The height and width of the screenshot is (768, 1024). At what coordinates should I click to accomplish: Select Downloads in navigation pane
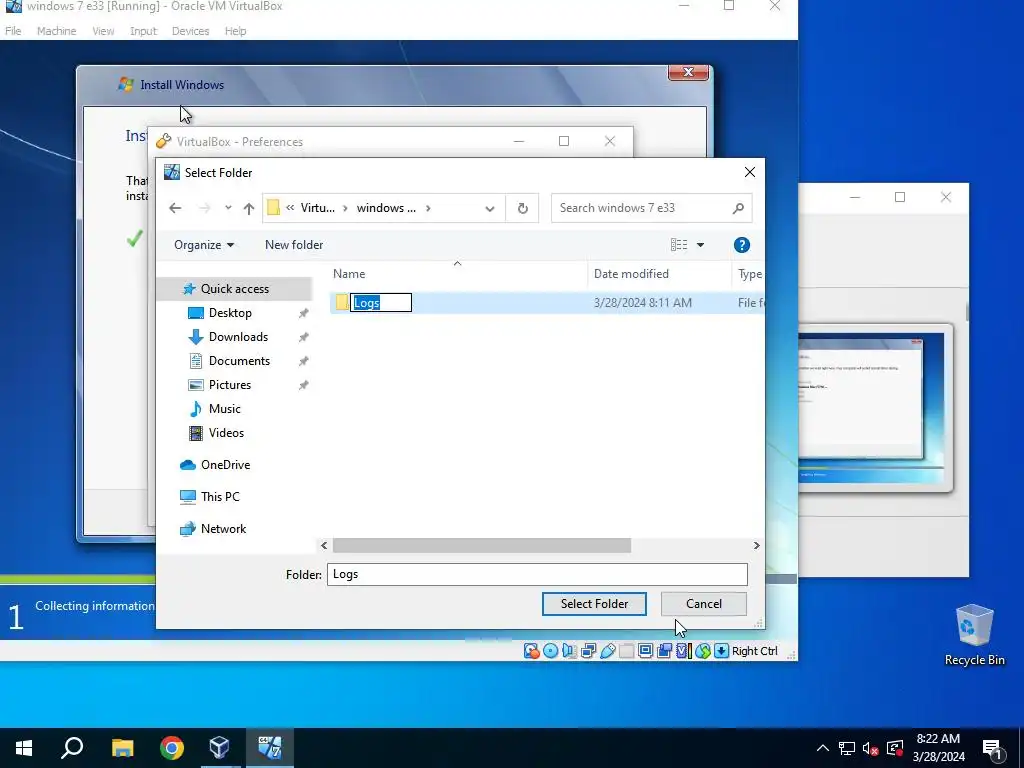(238, 337)
